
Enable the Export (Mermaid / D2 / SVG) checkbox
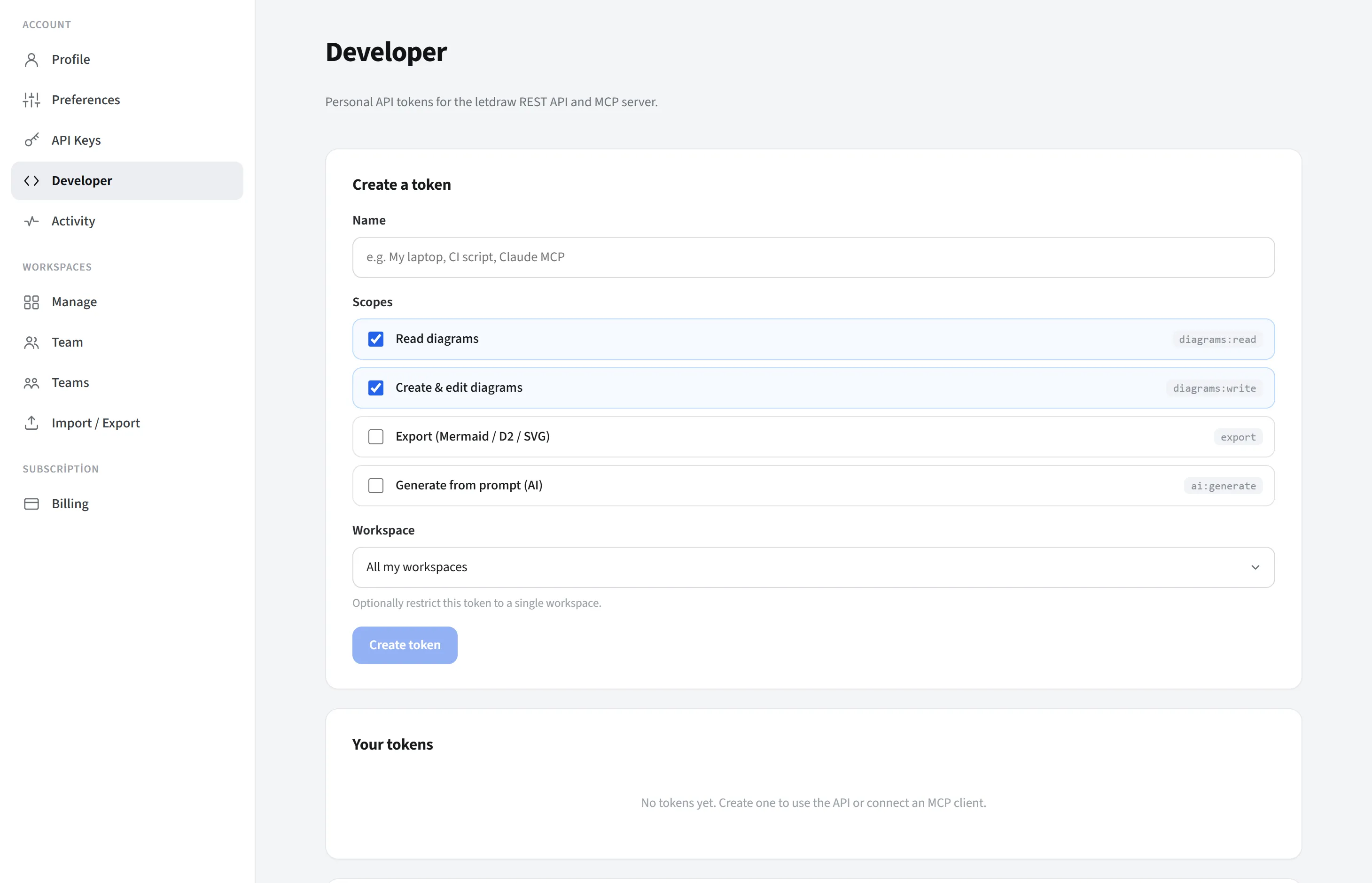tap(376, 436)
